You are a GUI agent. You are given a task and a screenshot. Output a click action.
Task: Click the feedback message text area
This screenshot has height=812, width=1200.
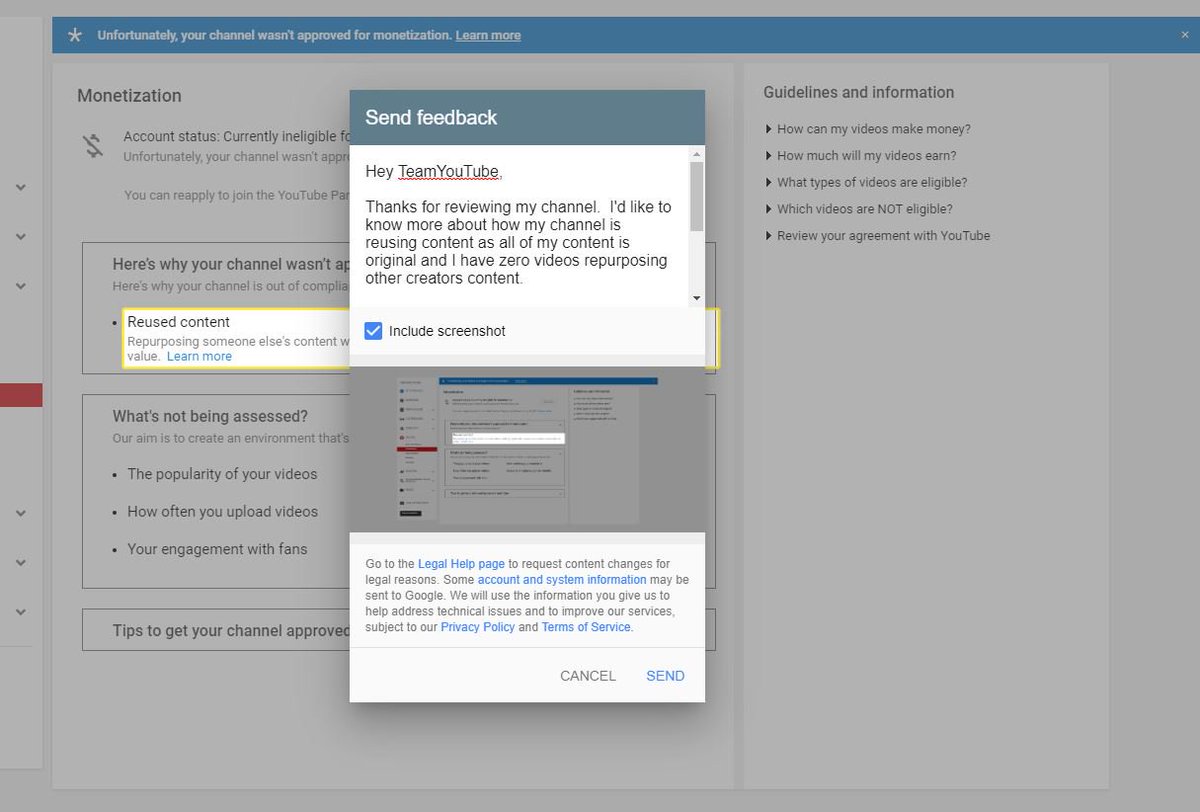click(x=519, y=226)
